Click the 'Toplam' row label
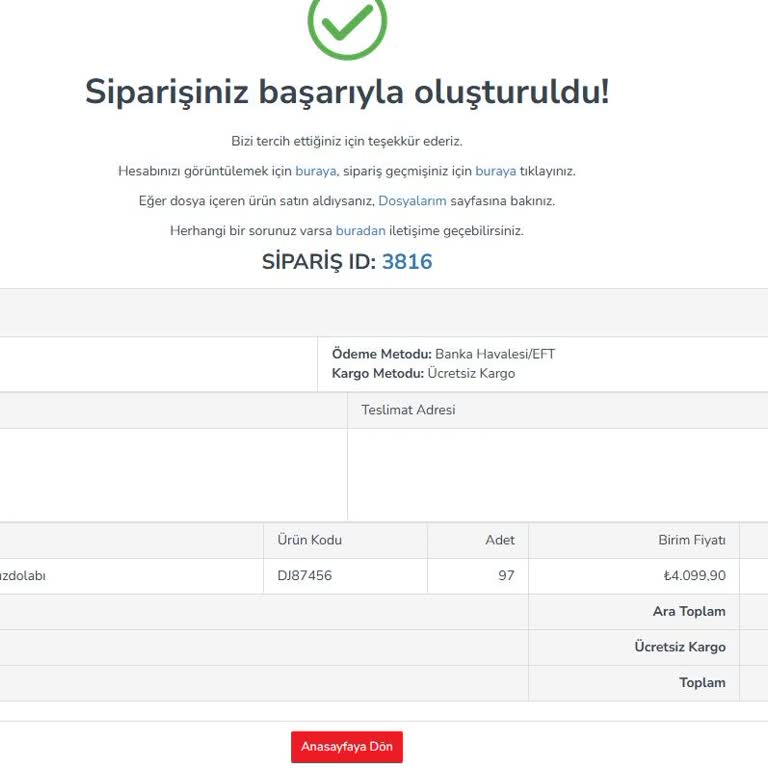This screenshot has height=768, width=768. click(702, 682)
